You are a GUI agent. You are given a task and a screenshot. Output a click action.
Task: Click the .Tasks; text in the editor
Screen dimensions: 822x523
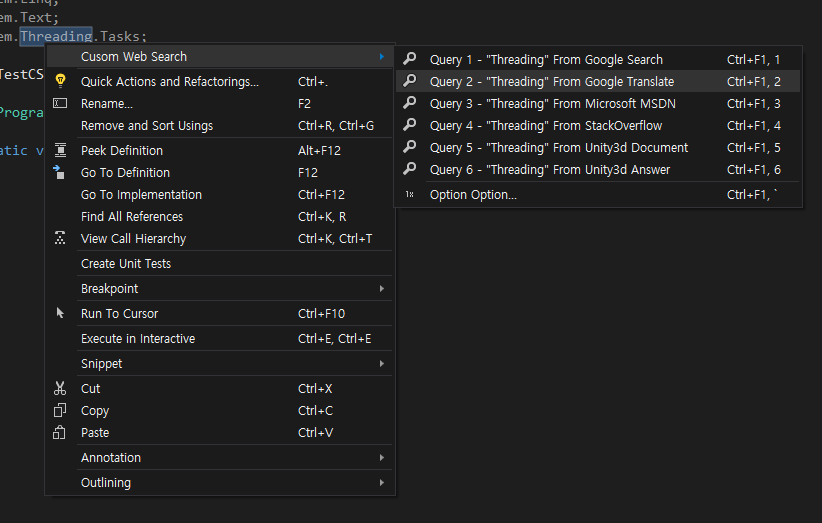tap(120, 36)
